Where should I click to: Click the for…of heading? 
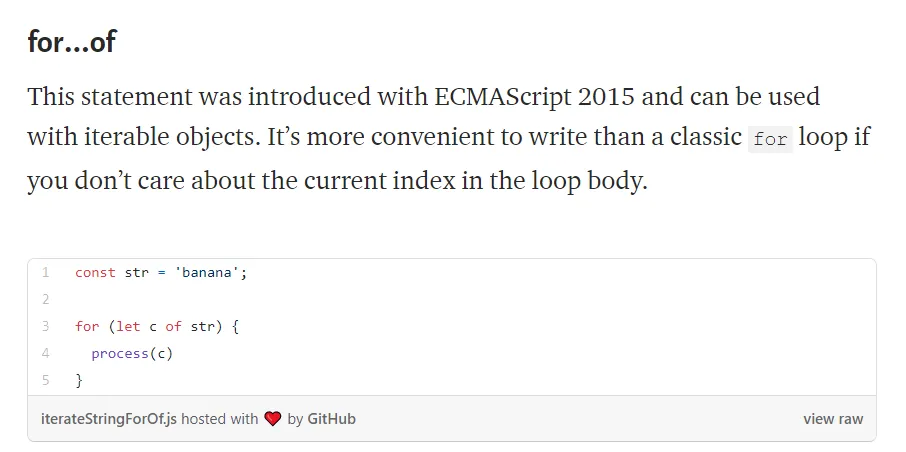click(x=72, y=42)
